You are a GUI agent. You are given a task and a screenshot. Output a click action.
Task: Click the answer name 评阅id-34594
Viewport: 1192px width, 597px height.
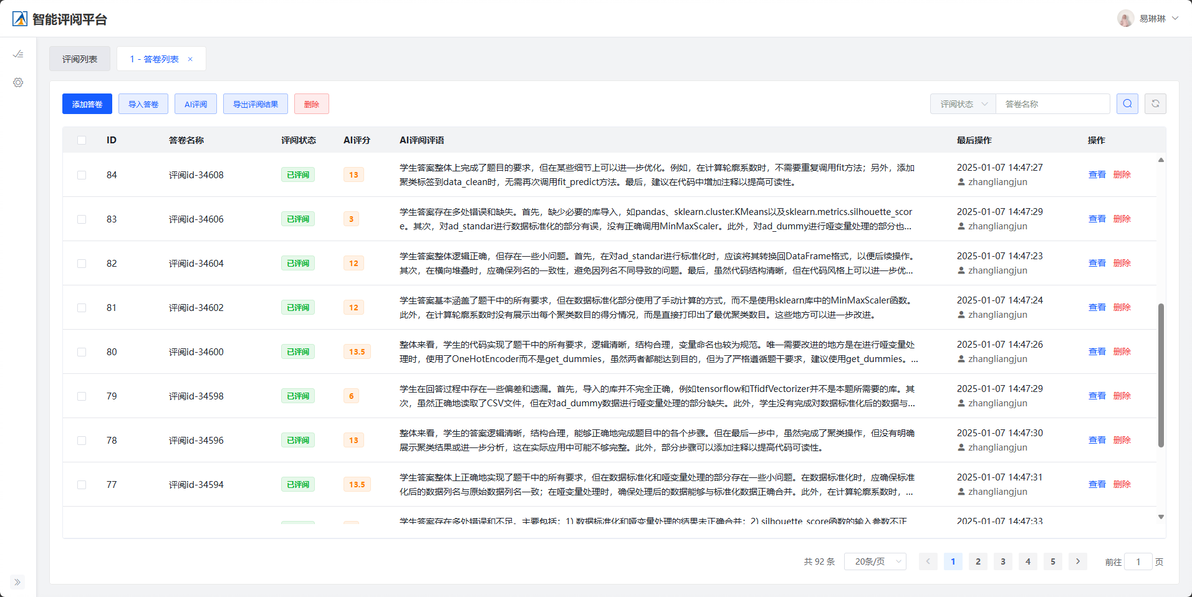pos(196,484)
